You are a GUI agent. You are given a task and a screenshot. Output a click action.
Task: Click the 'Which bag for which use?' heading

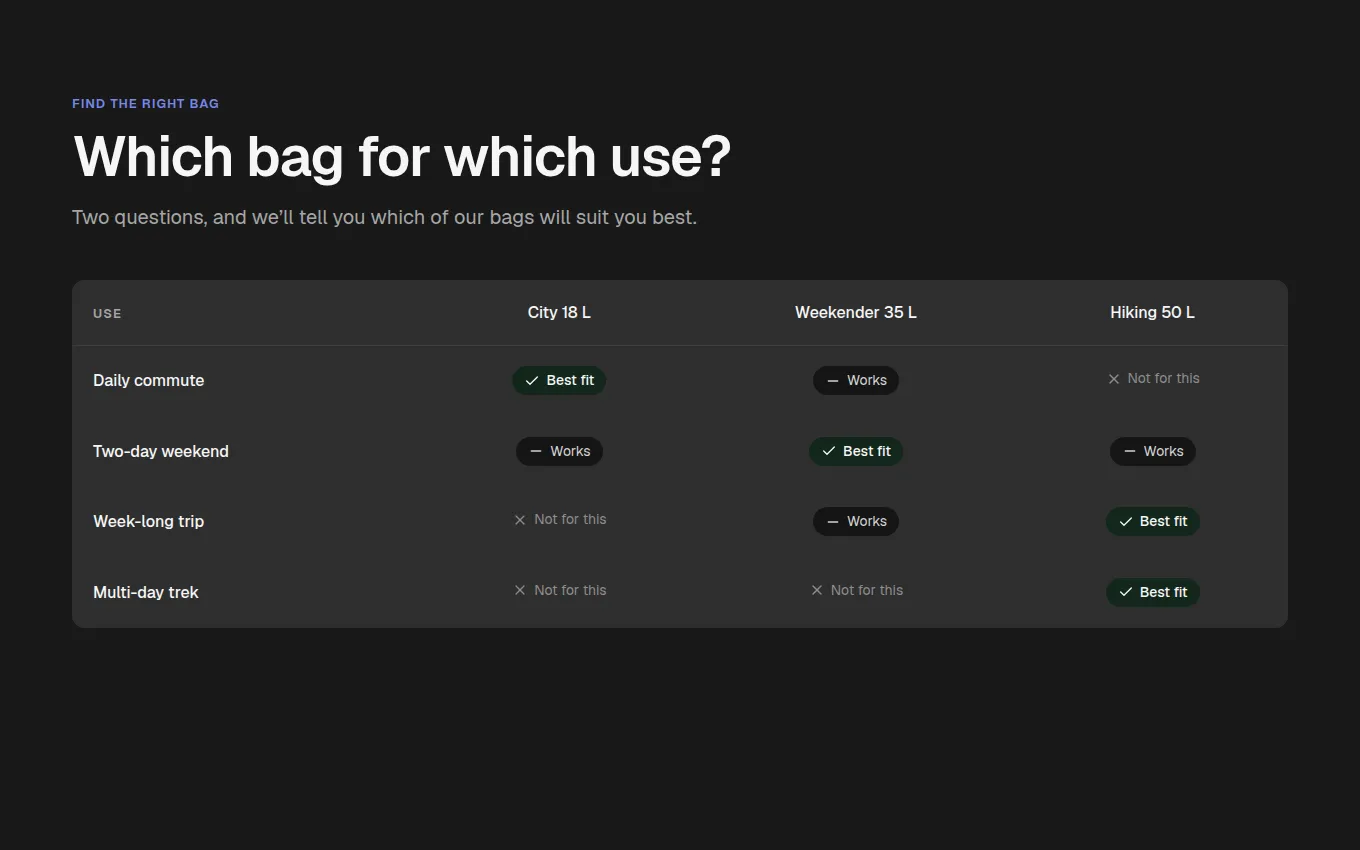pos(402,157)
